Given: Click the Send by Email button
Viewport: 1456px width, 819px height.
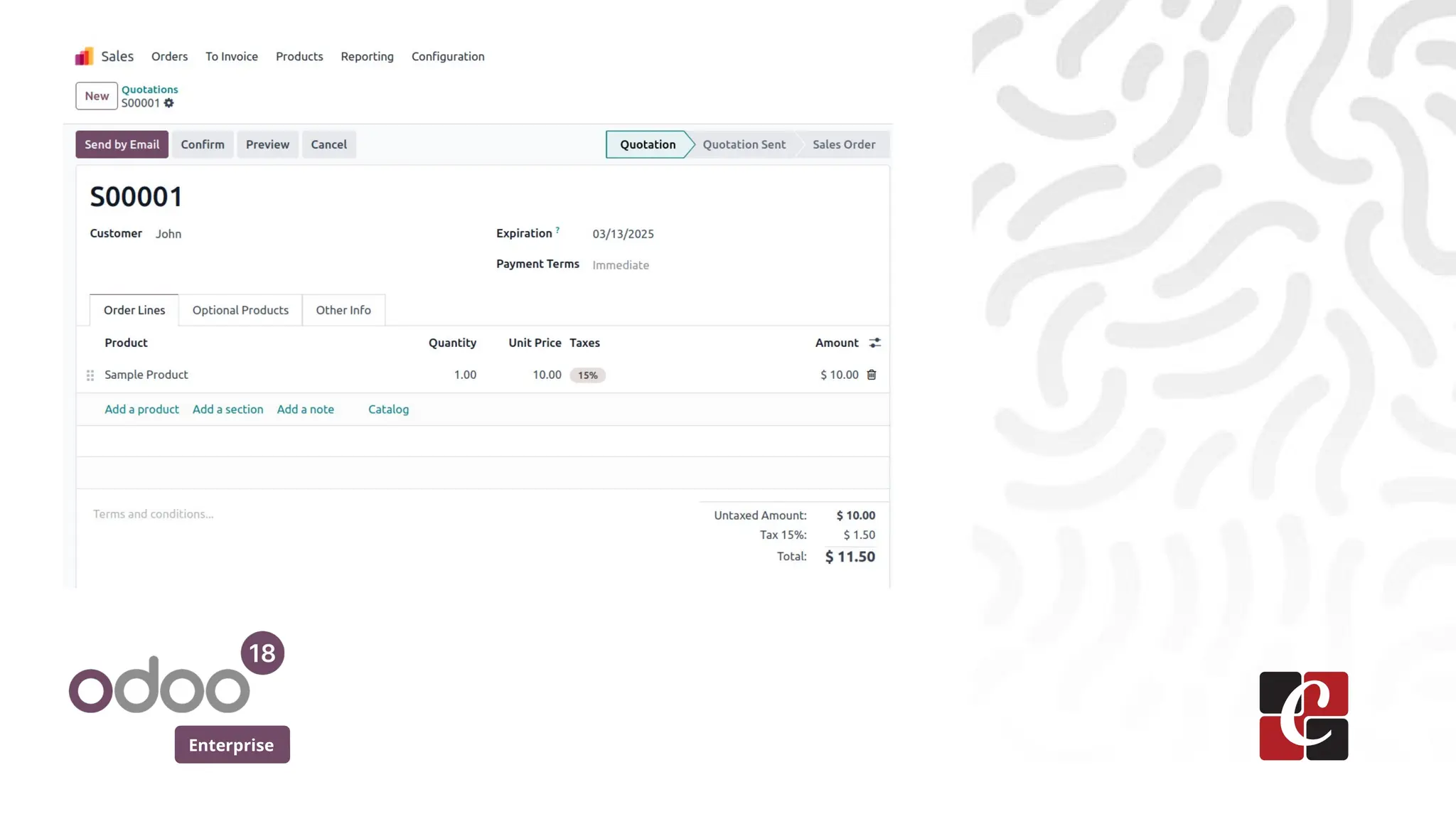Looking at the screenshot, I should 122,144.
